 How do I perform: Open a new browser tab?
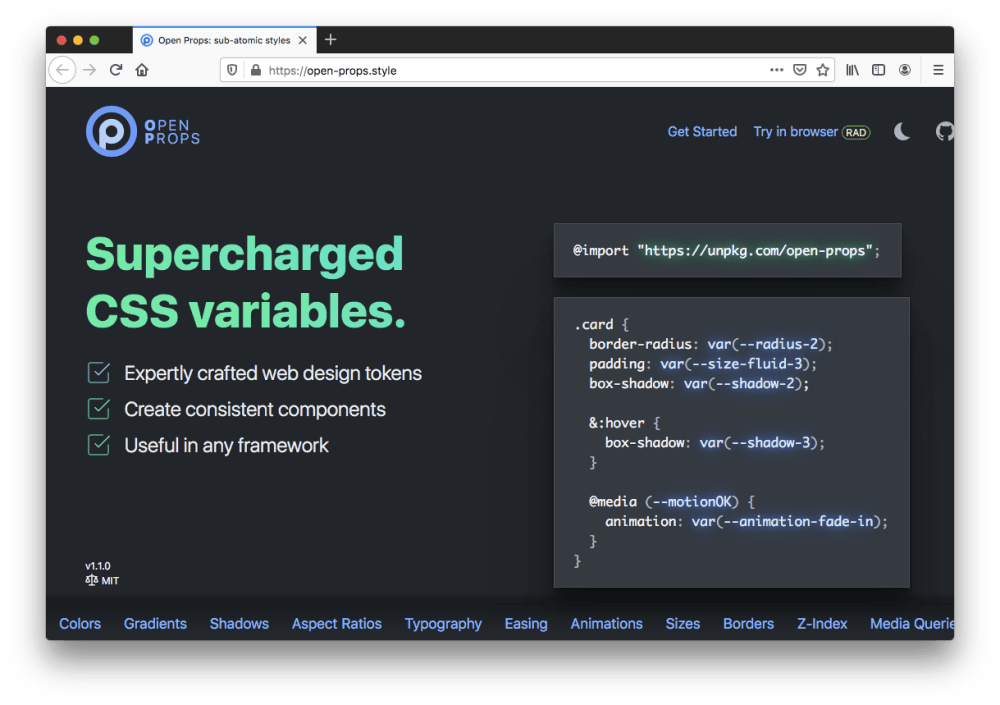330,40
